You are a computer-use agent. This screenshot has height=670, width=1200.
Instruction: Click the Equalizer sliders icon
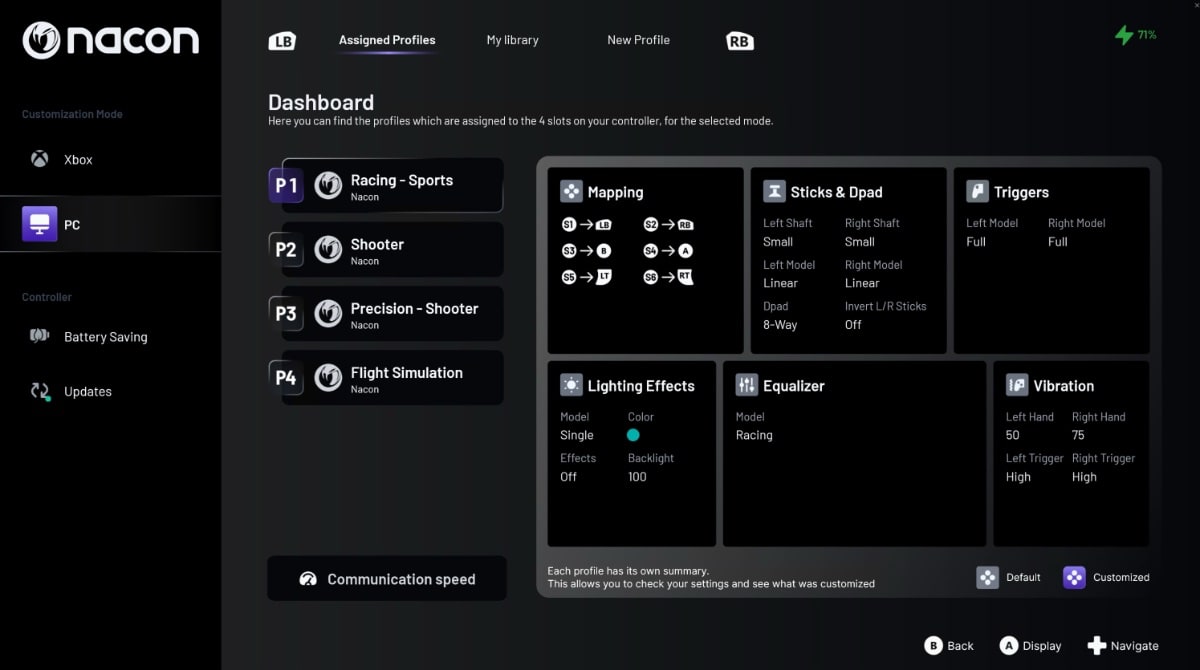pos(746,385)
